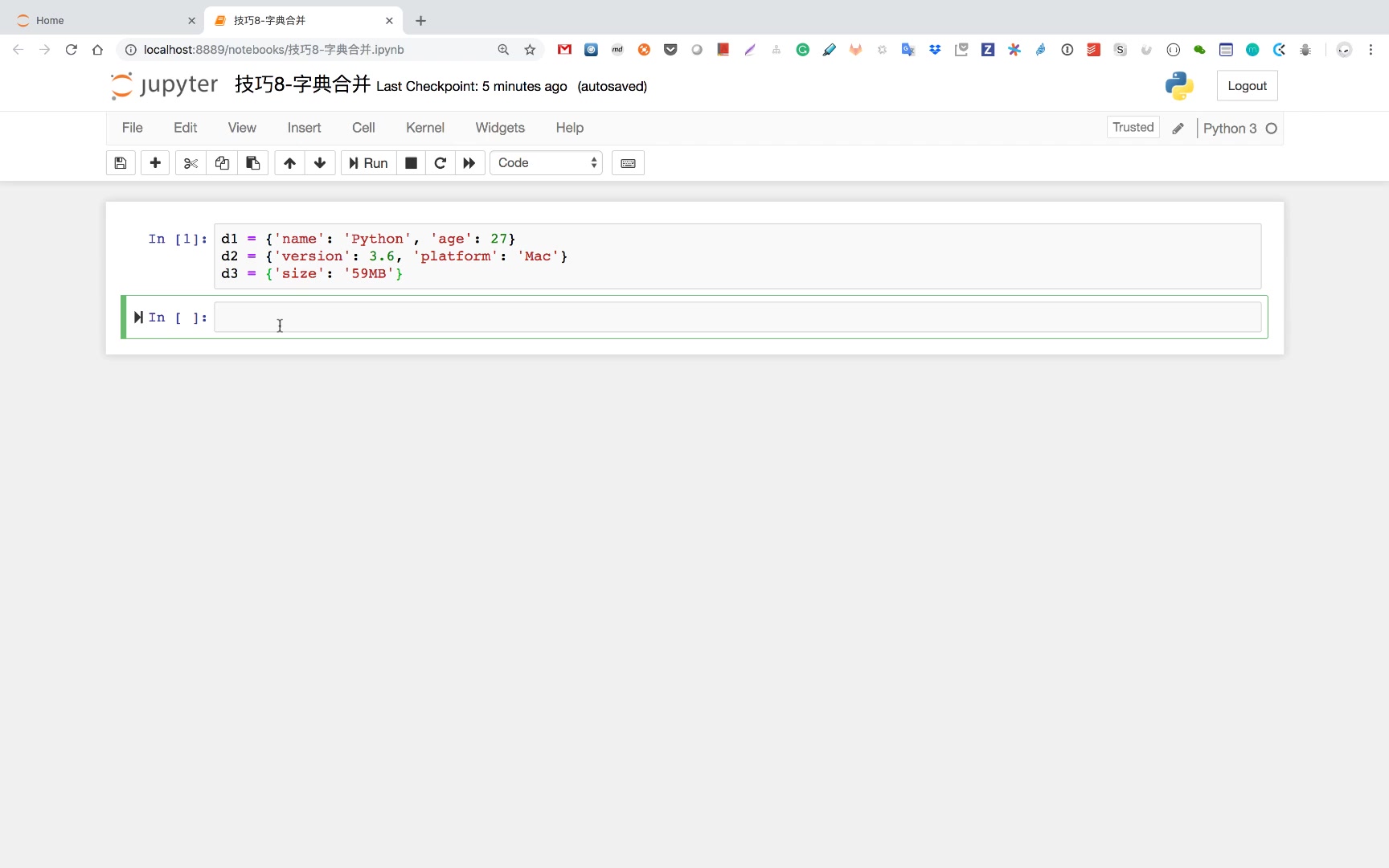Viewport: 1389px width, 868px height.
Task: Move selected cell up arrow
Action: tap(289, 163)
